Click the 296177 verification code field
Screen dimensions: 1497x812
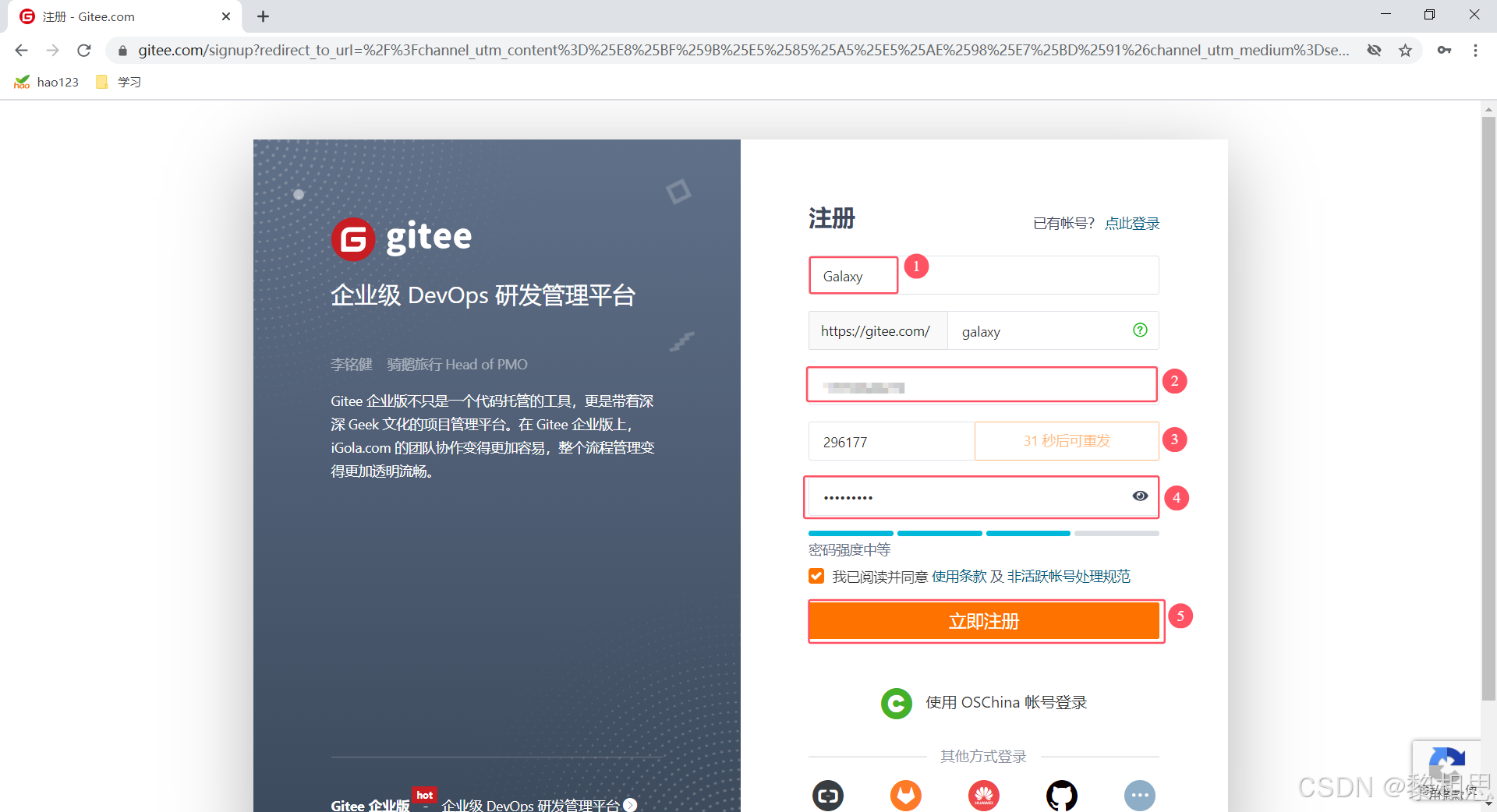891,442
